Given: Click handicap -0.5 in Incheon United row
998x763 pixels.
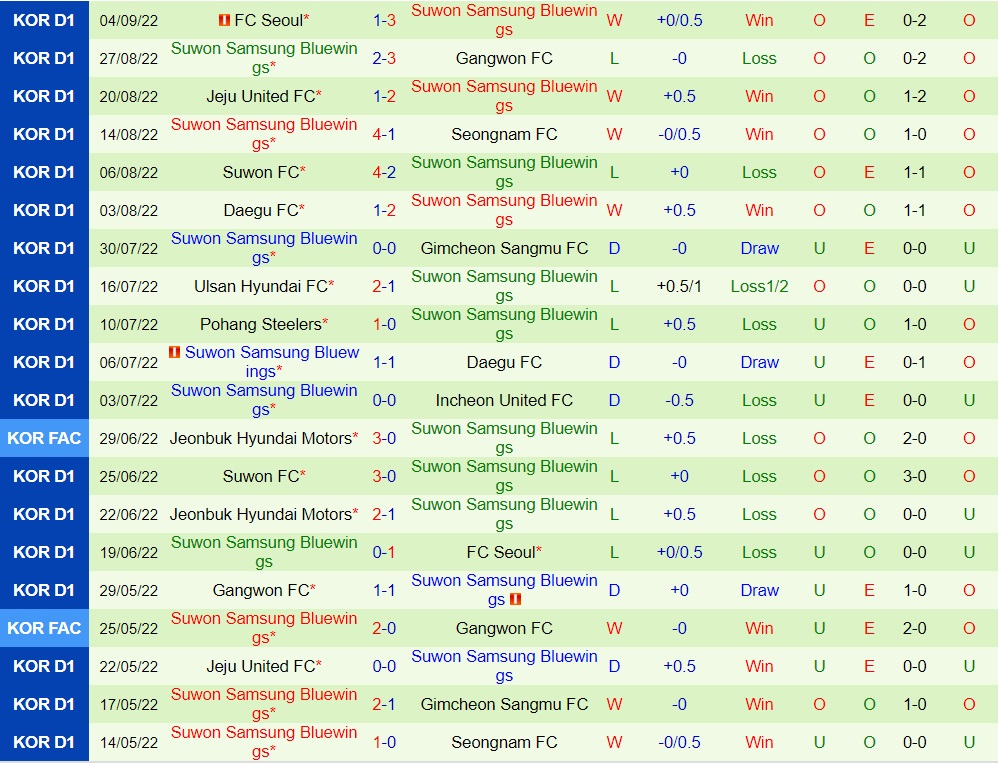Looking at the screenshot, I should click(x=679, y=400).
